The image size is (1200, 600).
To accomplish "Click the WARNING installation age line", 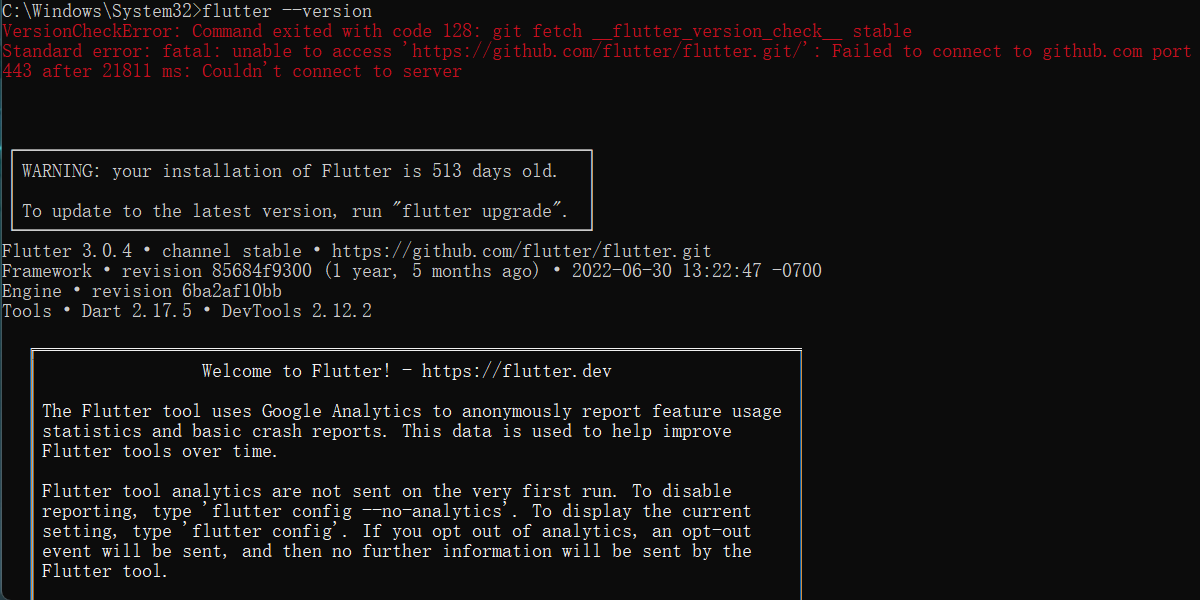I will click(290, 172).
